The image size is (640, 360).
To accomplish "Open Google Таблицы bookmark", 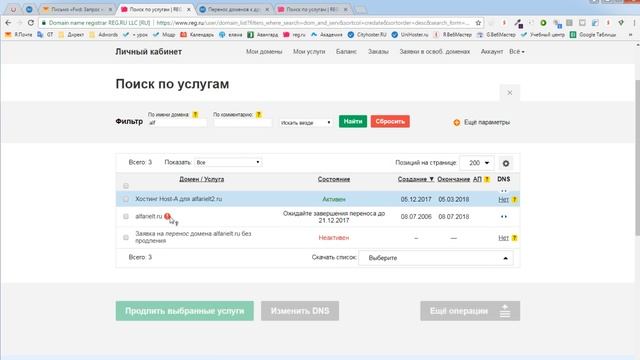I will pyautogui.click(x=593, y=35).
